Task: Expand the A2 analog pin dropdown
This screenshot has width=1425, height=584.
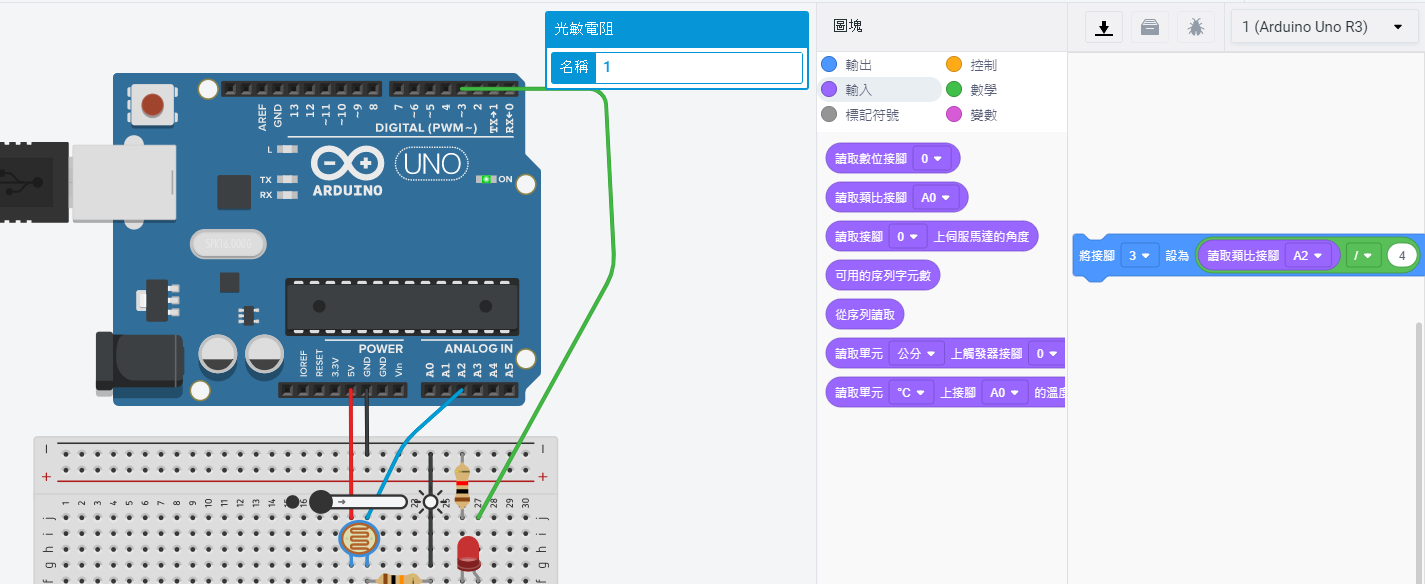Action: point(1307,256)
